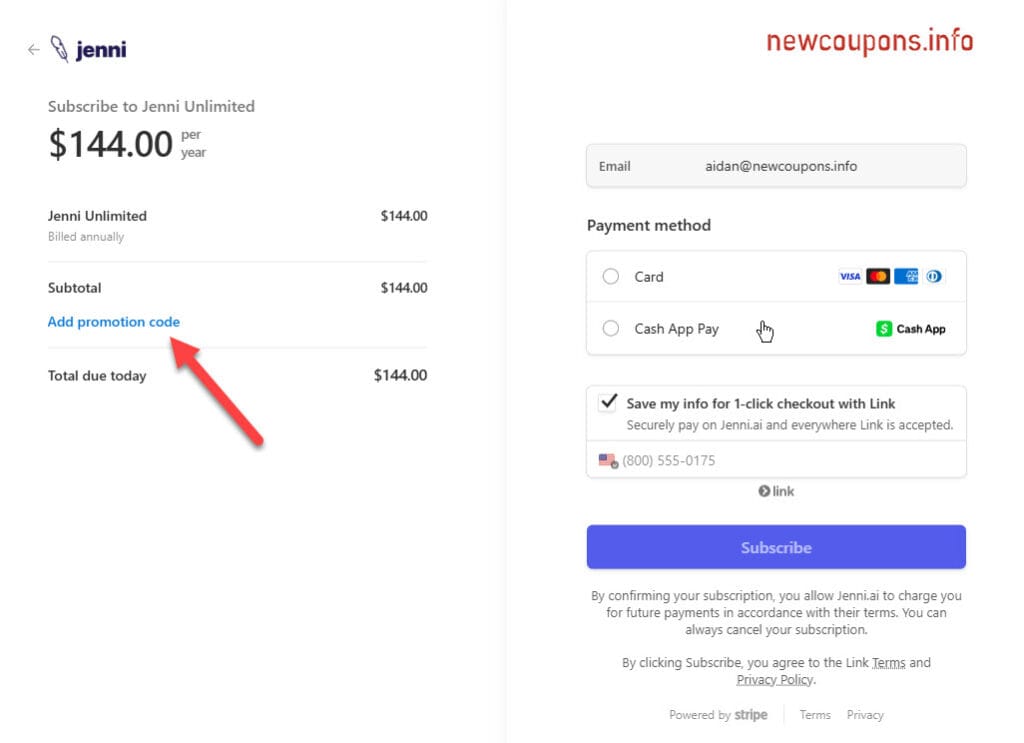Click Powered by Stripe link
1024x743 pixels.
tap(718, 715)
